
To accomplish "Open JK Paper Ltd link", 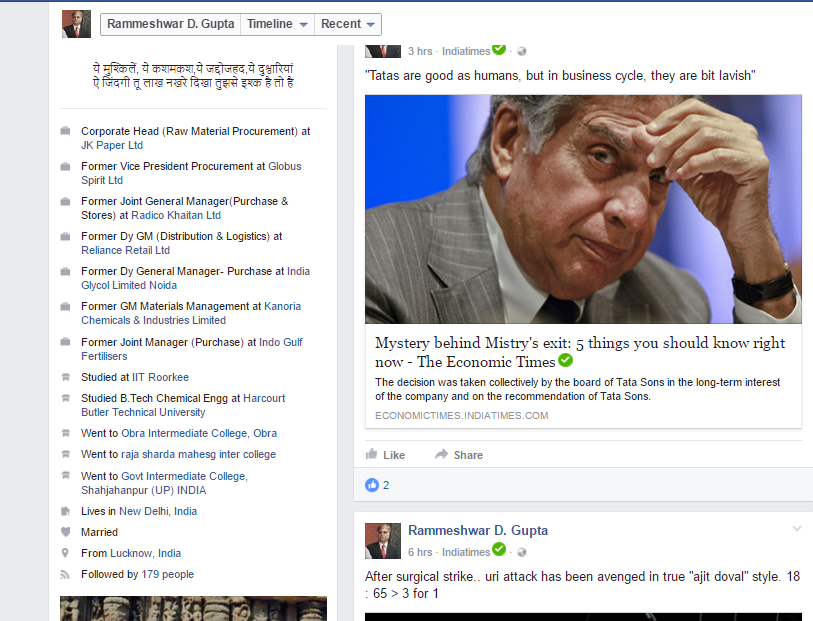I will click(x=111, y=145).
